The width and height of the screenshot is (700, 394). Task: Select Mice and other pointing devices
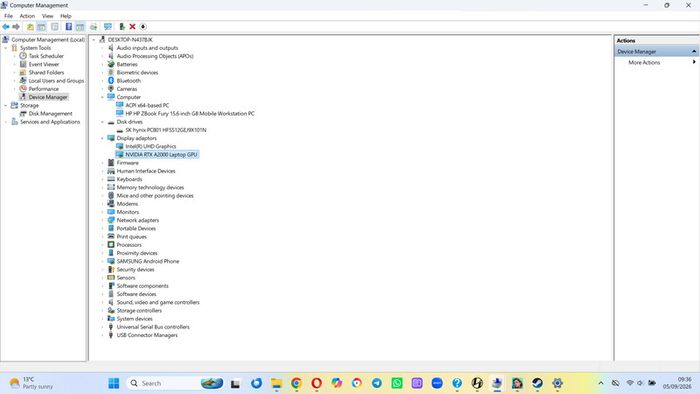point(155,195)
